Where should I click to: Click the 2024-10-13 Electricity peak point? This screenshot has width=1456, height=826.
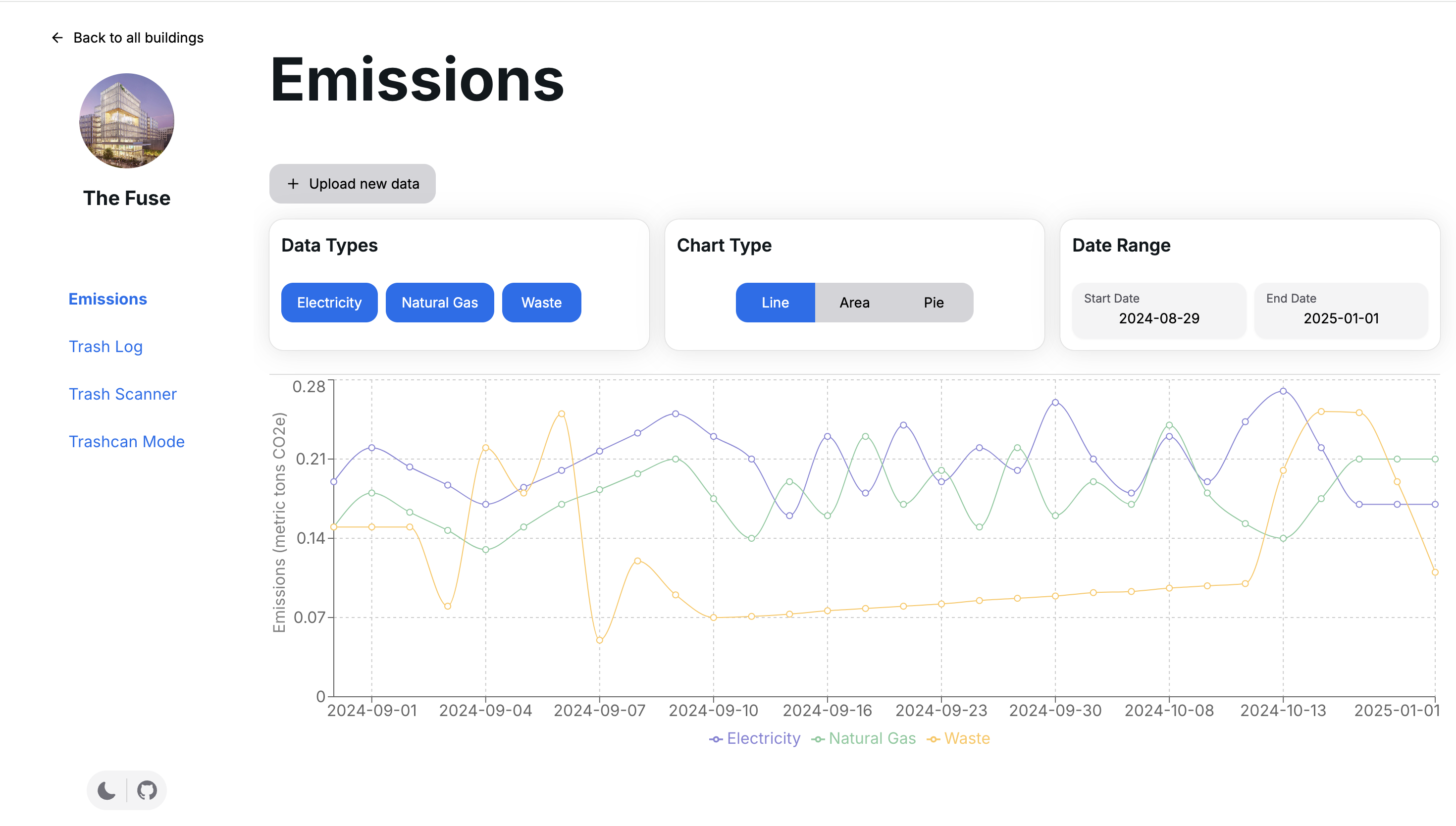(1283, 391)
